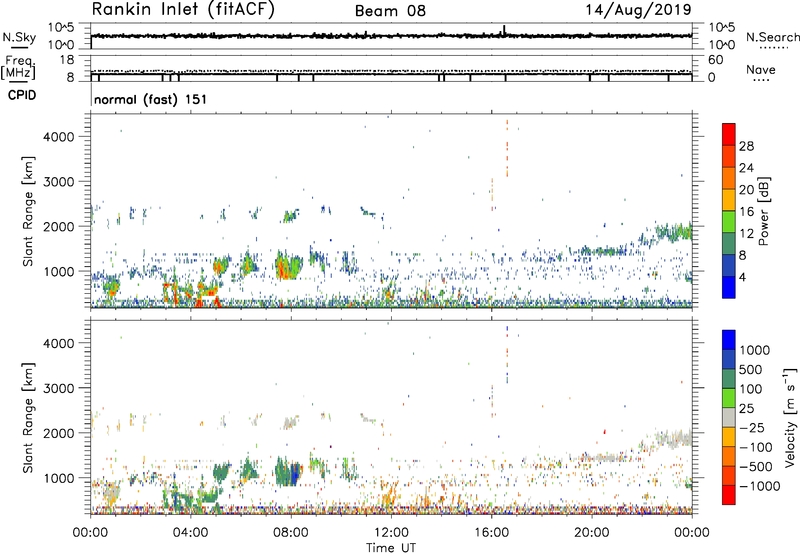The image size is (800, 554).
Task: Click the 'Nave' legend label
Action: [x=760, y=70]
